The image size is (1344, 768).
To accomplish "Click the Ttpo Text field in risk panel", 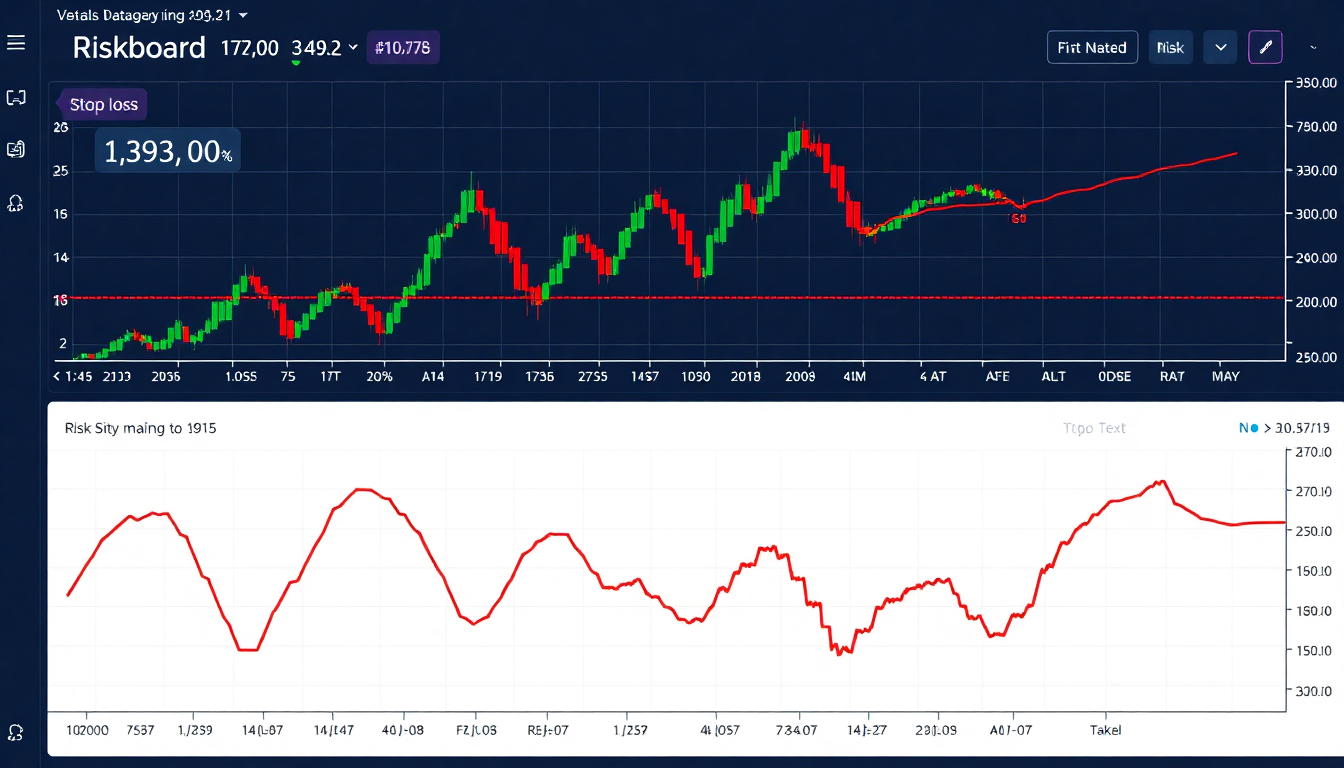I will tap(1094, 428).
